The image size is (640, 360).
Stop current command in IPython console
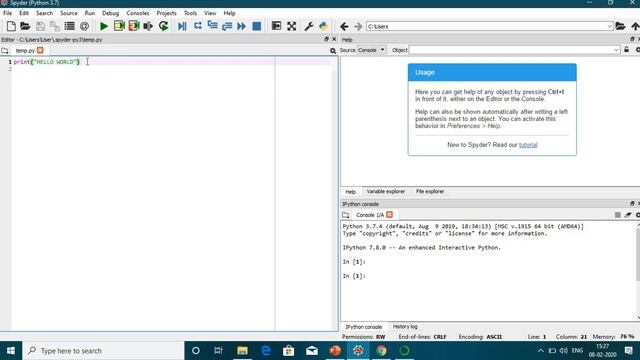[618, 215]
